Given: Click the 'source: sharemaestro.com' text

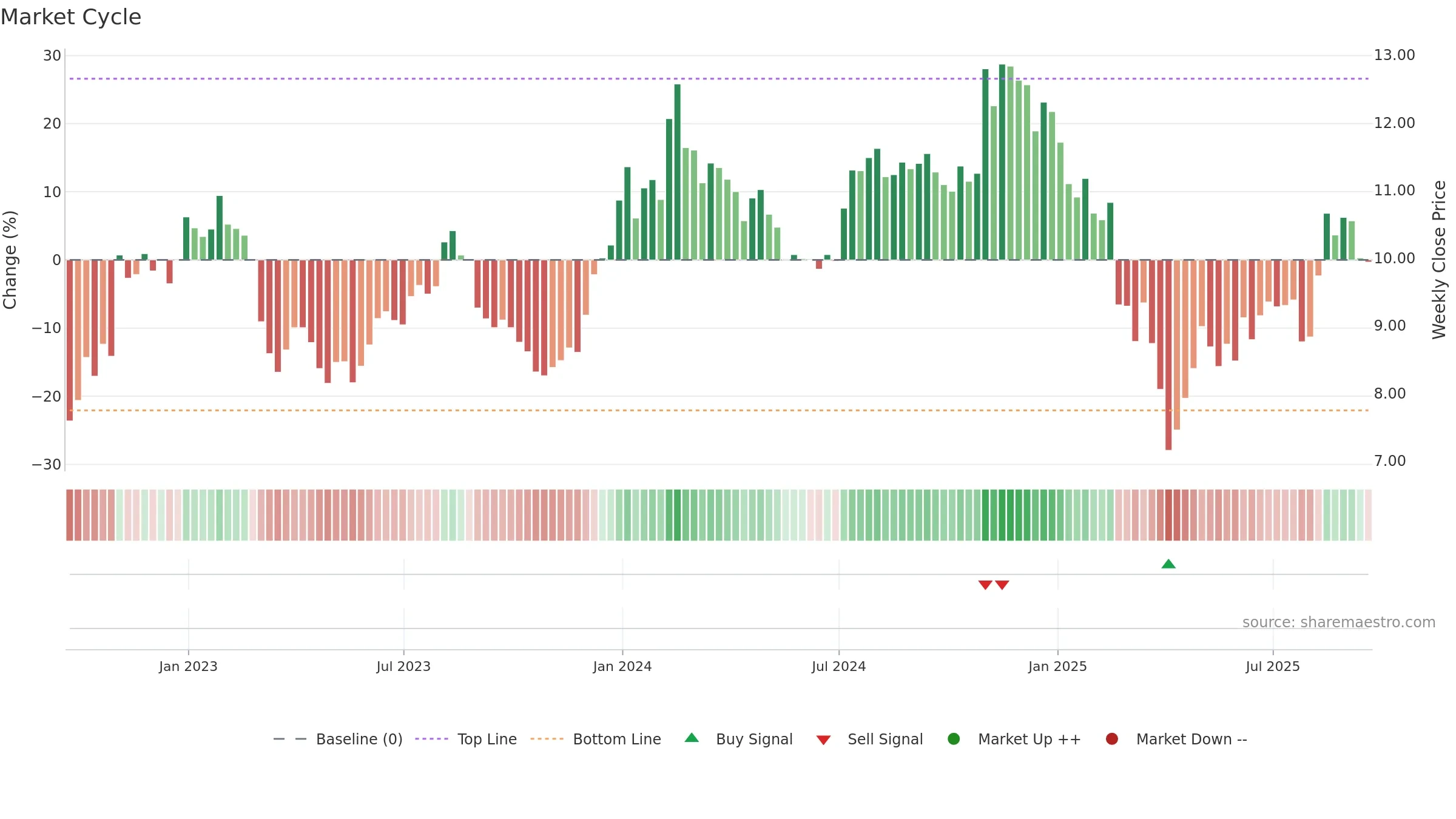Looking at the screenshot, I should tap(1339, 622).
